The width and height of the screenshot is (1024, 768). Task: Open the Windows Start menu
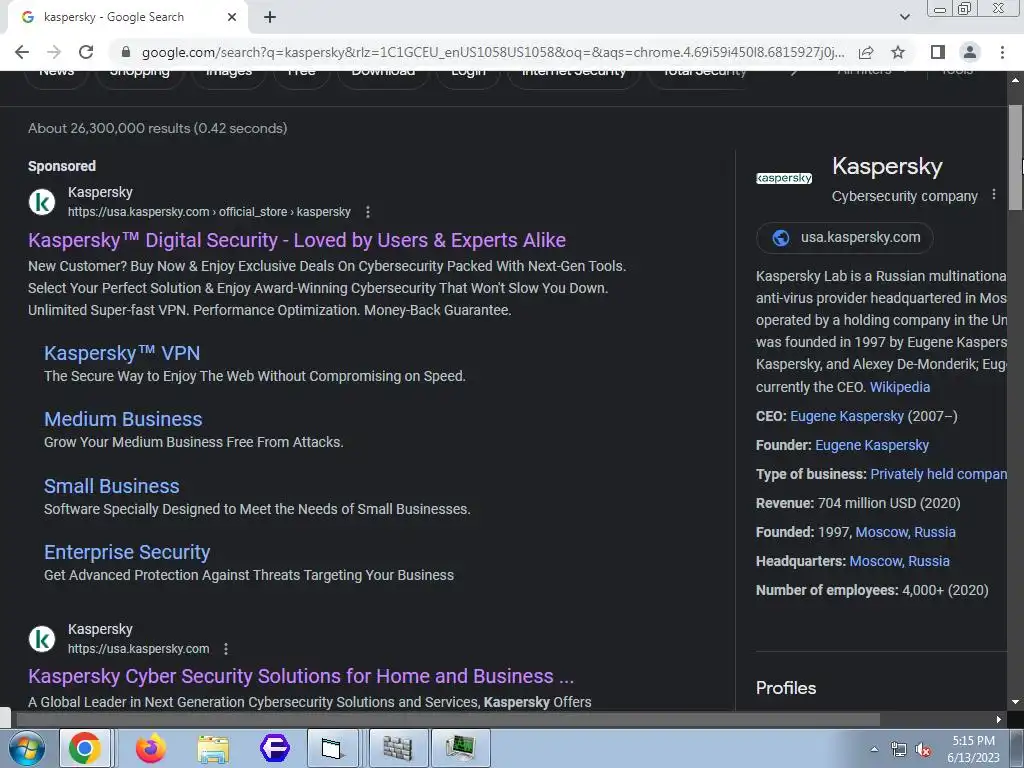pyautogui.click(x=27, y=748)
